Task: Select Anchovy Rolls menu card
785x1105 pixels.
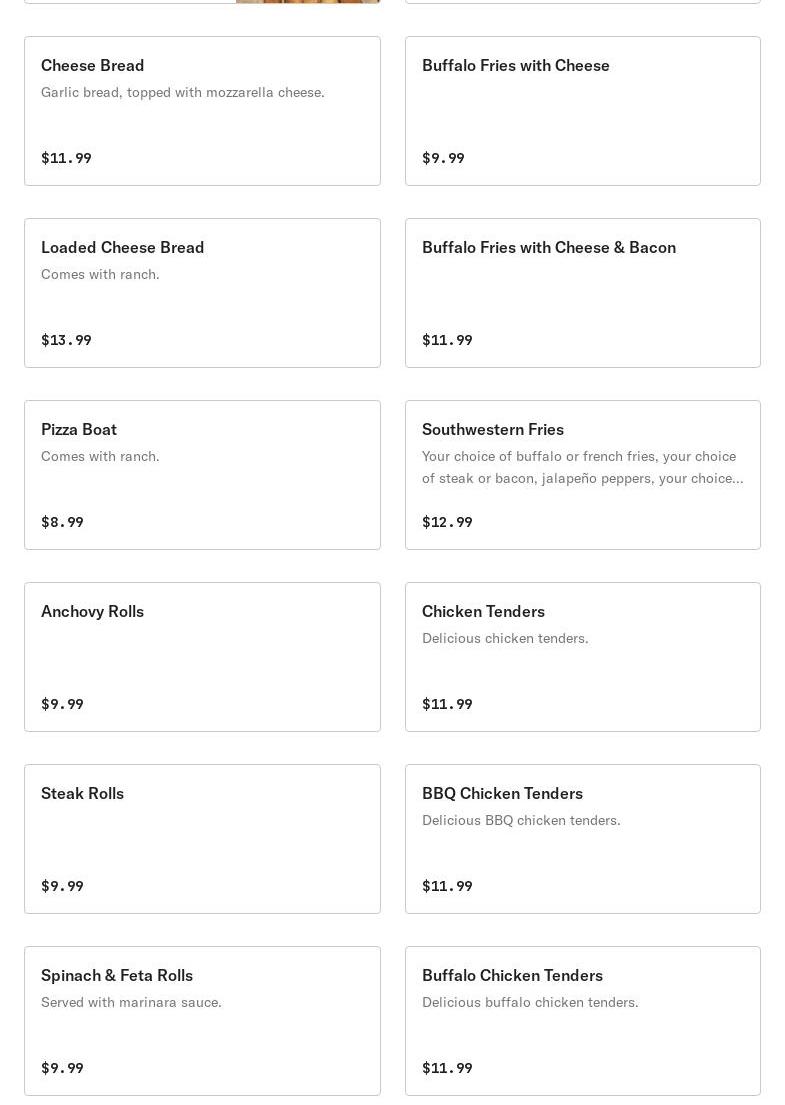Action: [202, 657]
